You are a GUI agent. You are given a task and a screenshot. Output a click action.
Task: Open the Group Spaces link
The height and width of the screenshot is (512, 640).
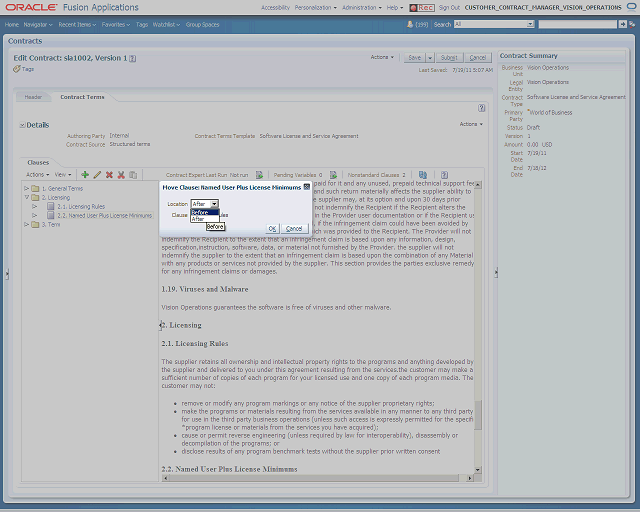coord(202,24)
